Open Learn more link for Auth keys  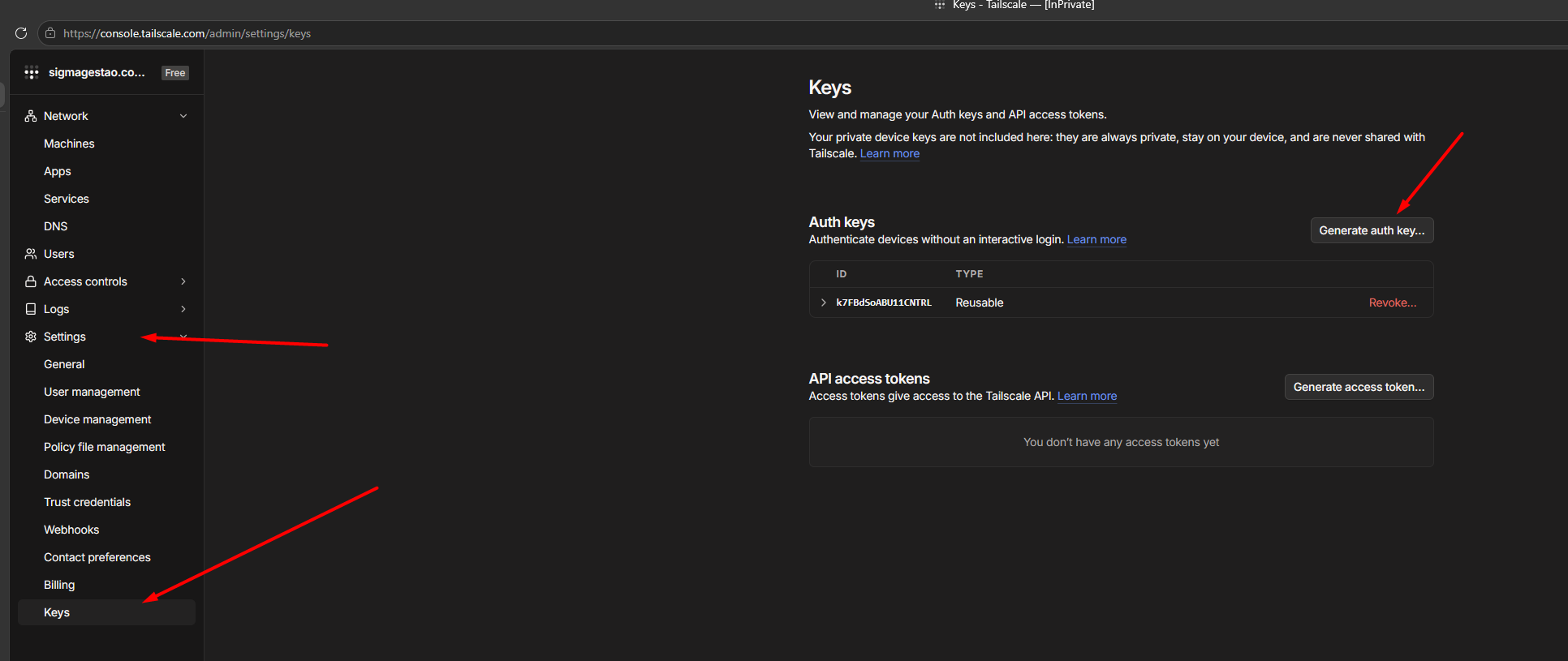click(x=1096, y=239)
